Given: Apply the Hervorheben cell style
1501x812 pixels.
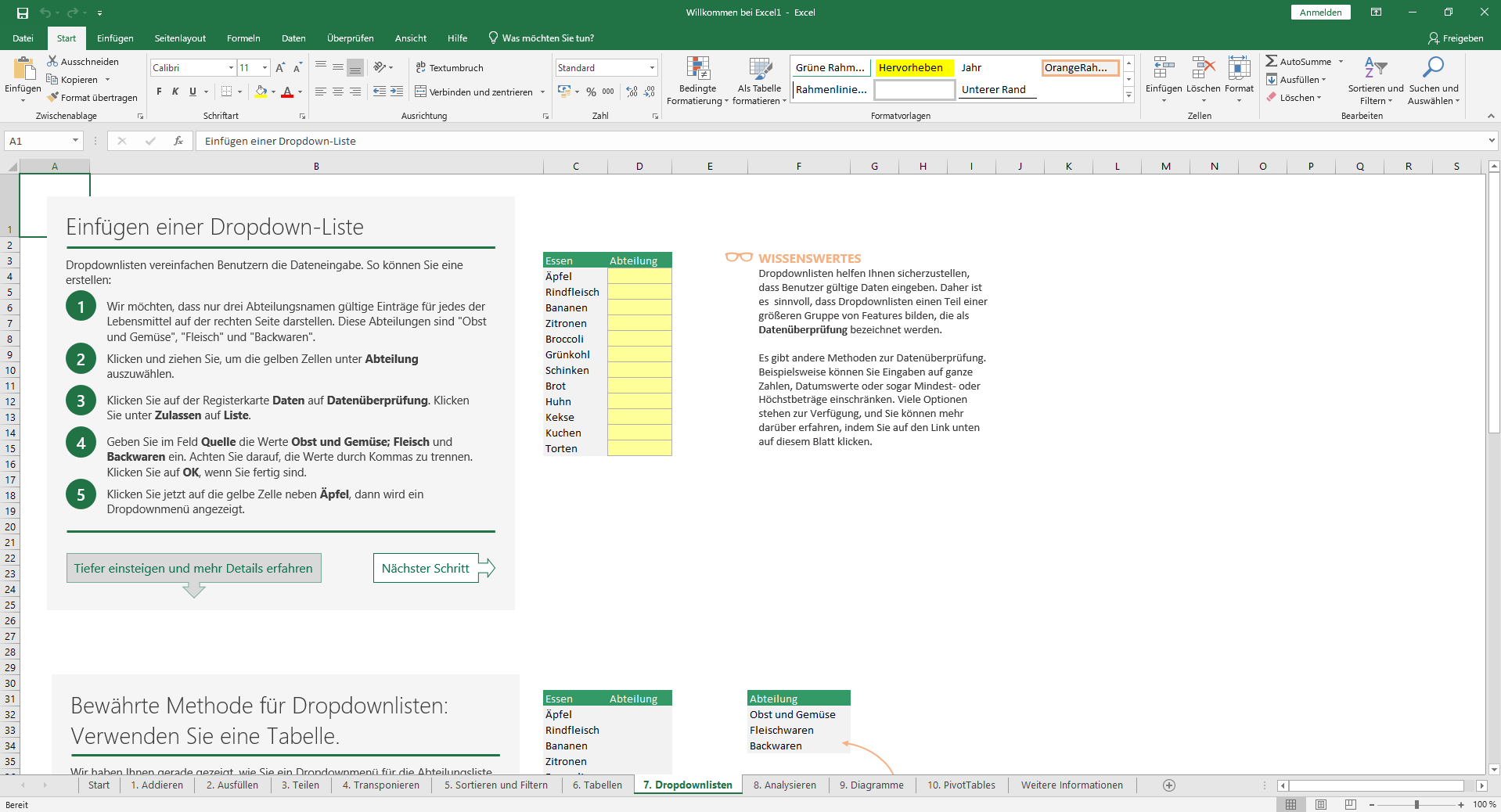Looking at the screenshot, I should pos(912,67).
